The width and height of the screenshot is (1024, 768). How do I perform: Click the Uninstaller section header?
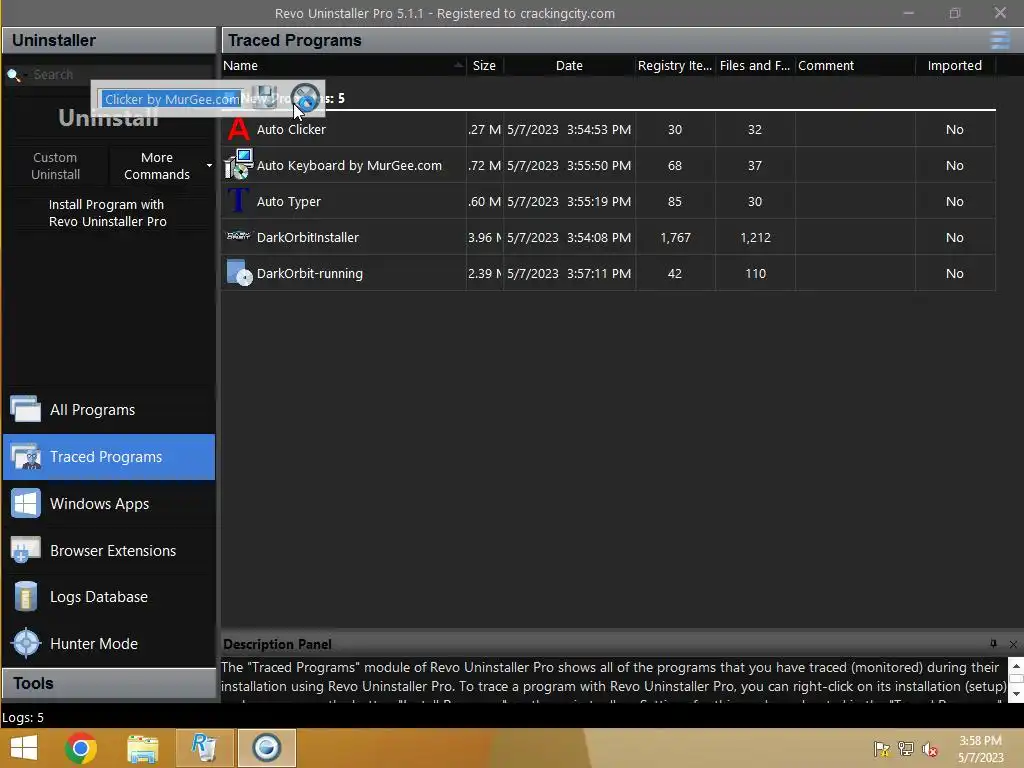tap(108, 40)
